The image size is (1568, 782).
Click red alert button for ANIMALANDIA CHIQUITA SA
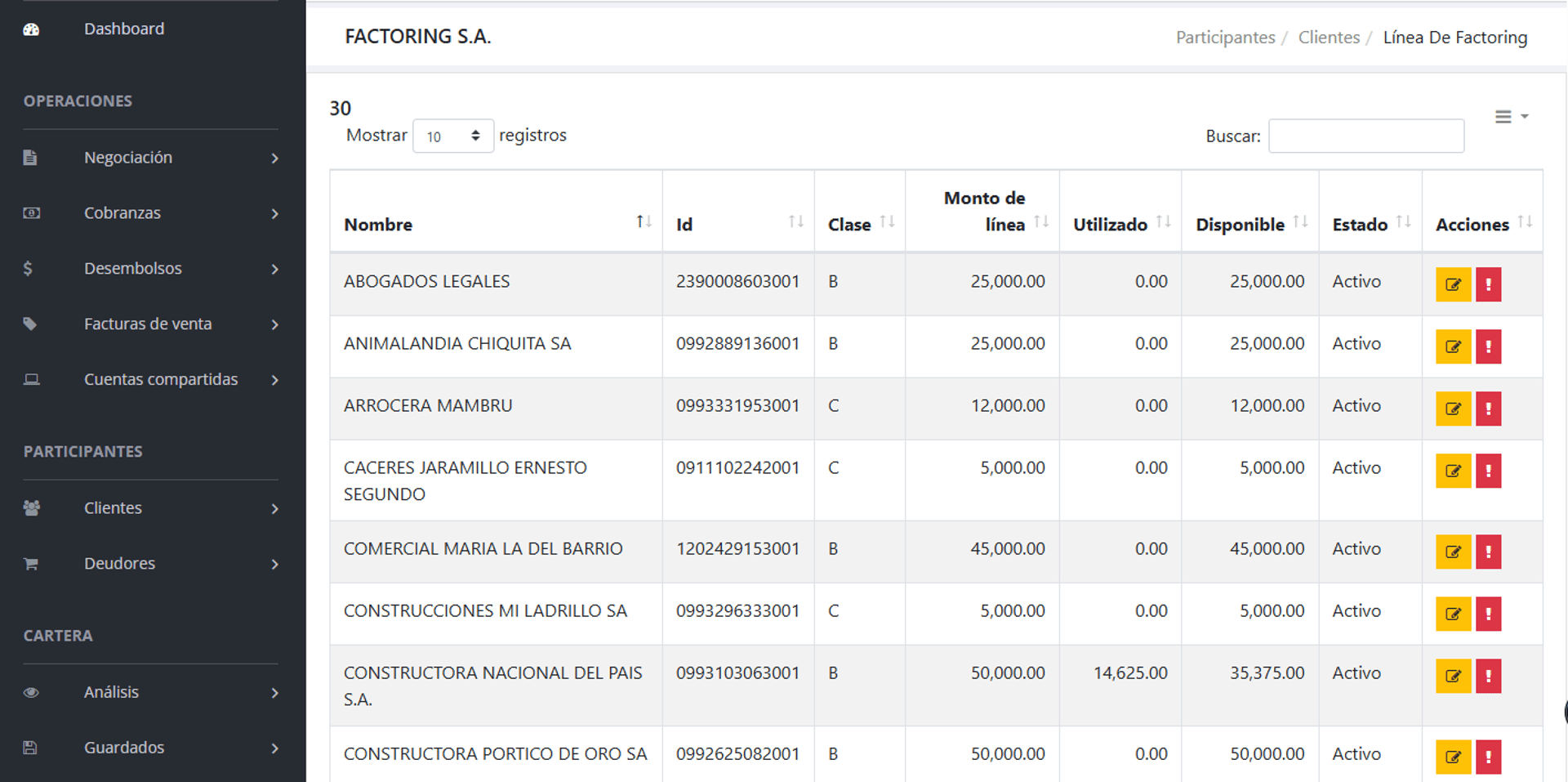(1488, 346)
